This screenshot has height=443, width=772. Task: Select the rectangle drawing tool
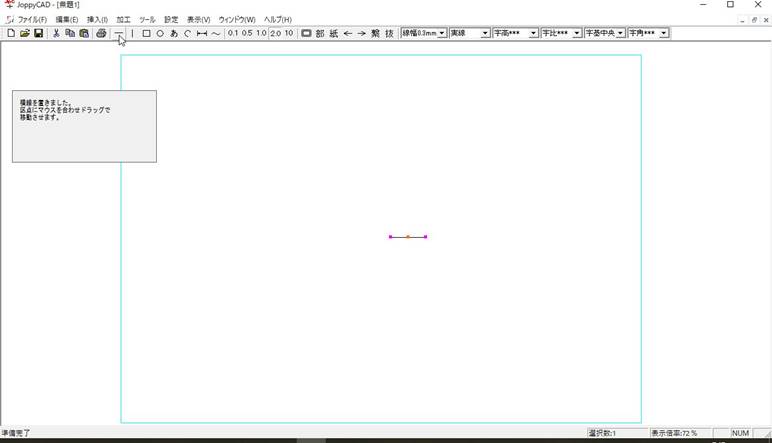click(146, 33)
